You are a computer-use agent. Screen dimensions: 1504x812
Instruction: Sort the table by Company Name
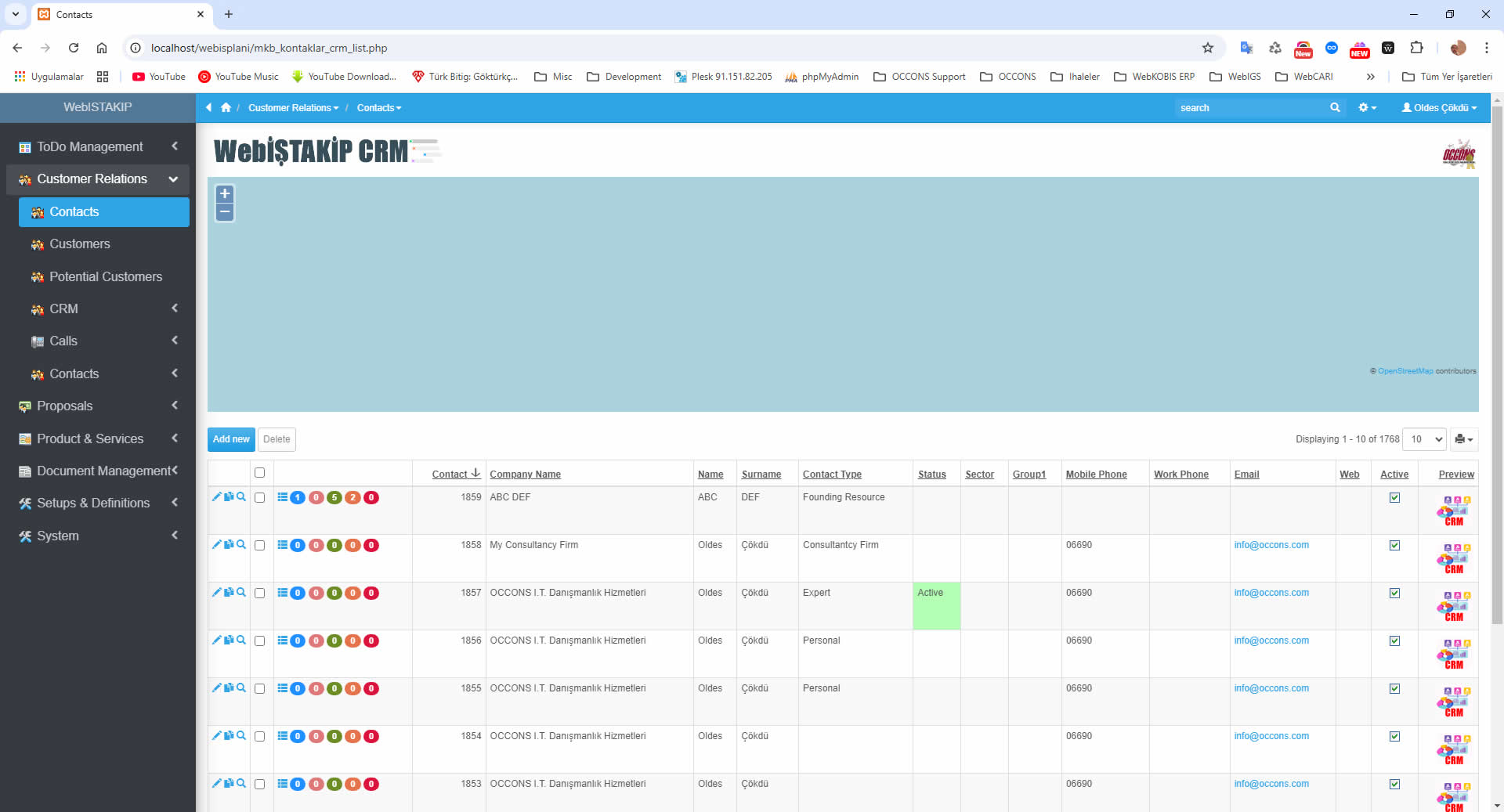525,474
